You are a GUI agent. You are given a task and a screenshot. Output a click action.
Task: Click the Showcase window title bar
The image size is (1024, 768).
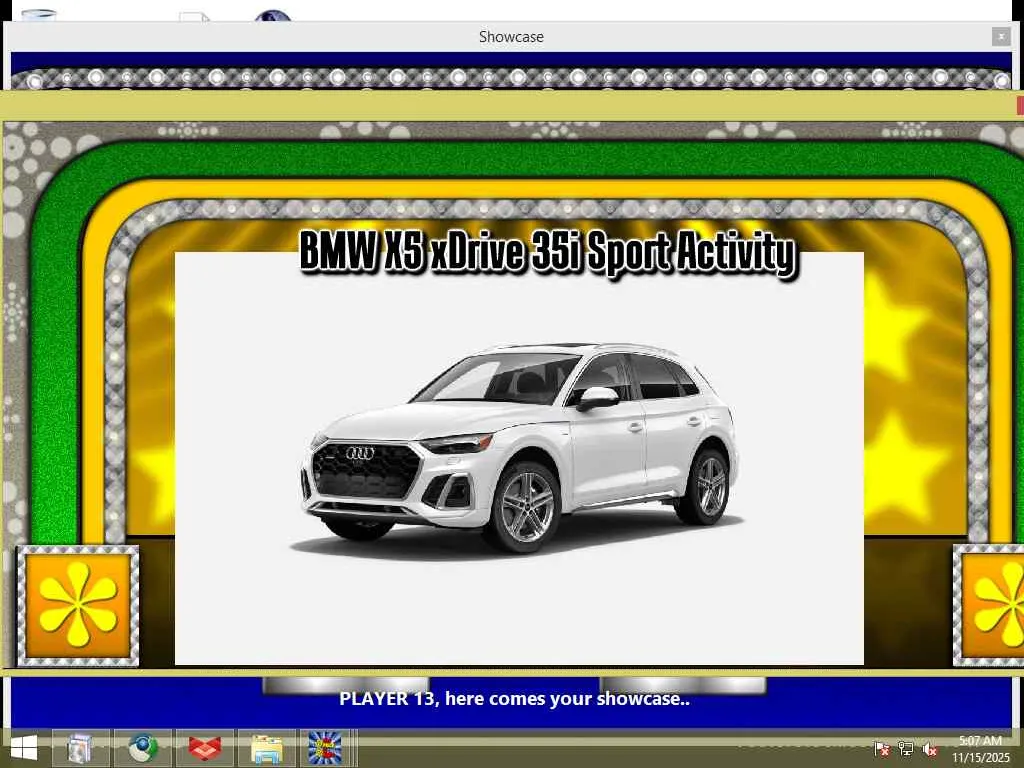511,37
